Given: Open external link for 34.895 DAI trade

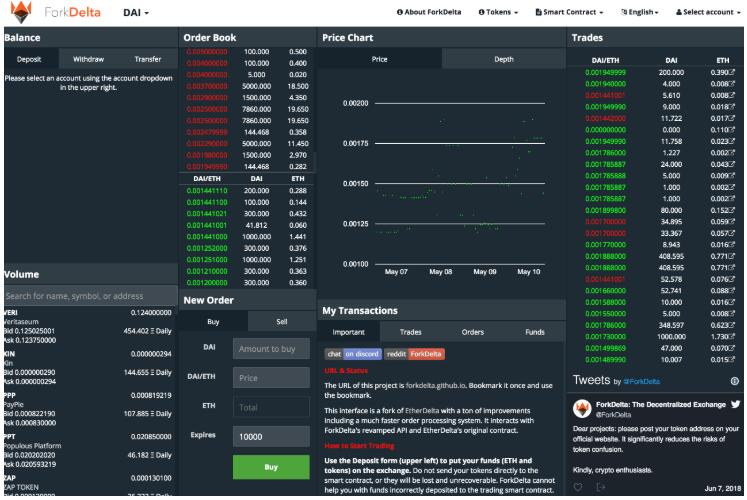Looking at the screenshot, I should (x=731, y=221).
